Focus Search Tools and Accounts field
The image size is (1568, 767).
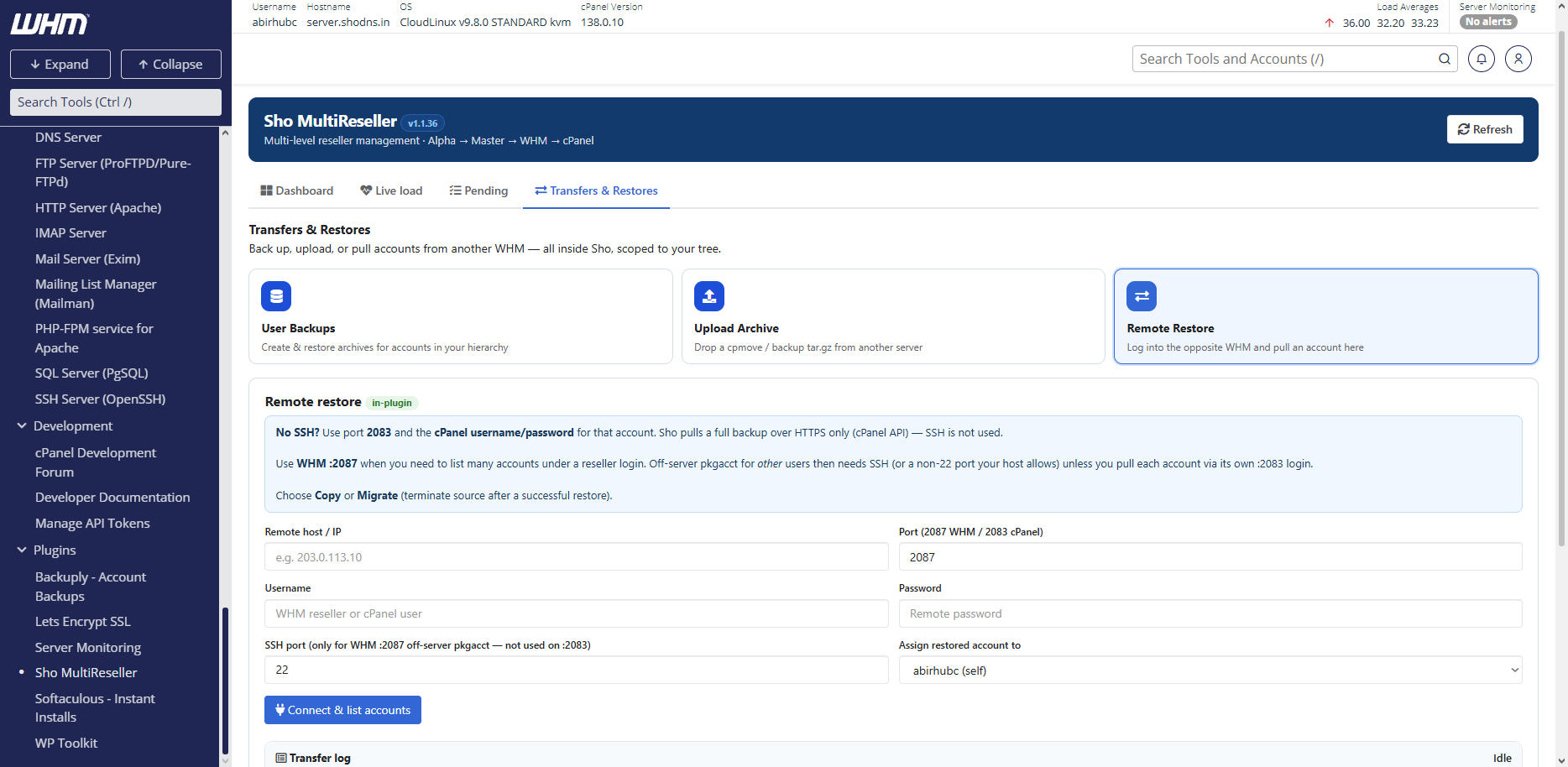pos(1285,59)
